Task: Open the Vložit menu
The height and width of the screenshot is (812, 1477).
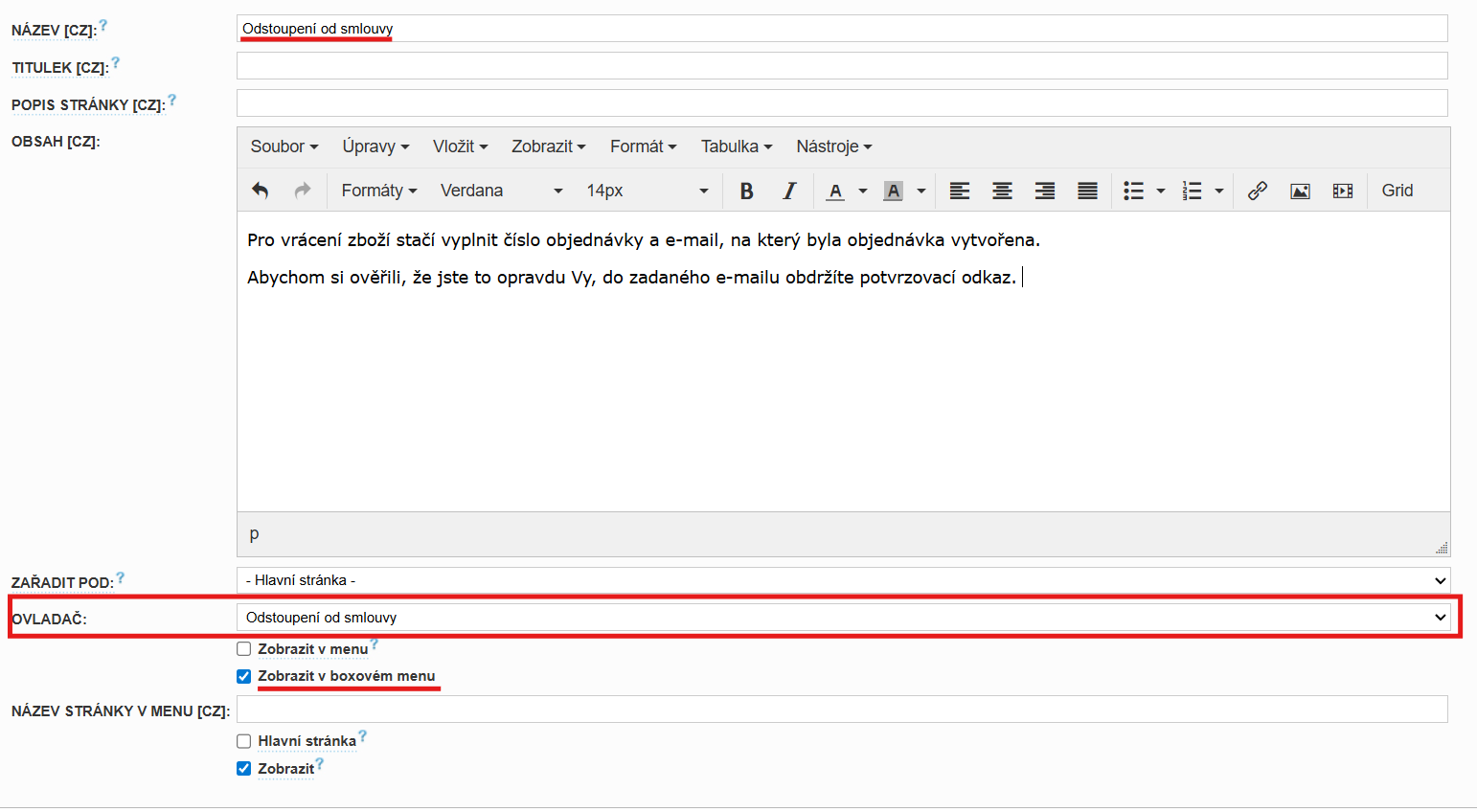Action: [x=461, y=147]
